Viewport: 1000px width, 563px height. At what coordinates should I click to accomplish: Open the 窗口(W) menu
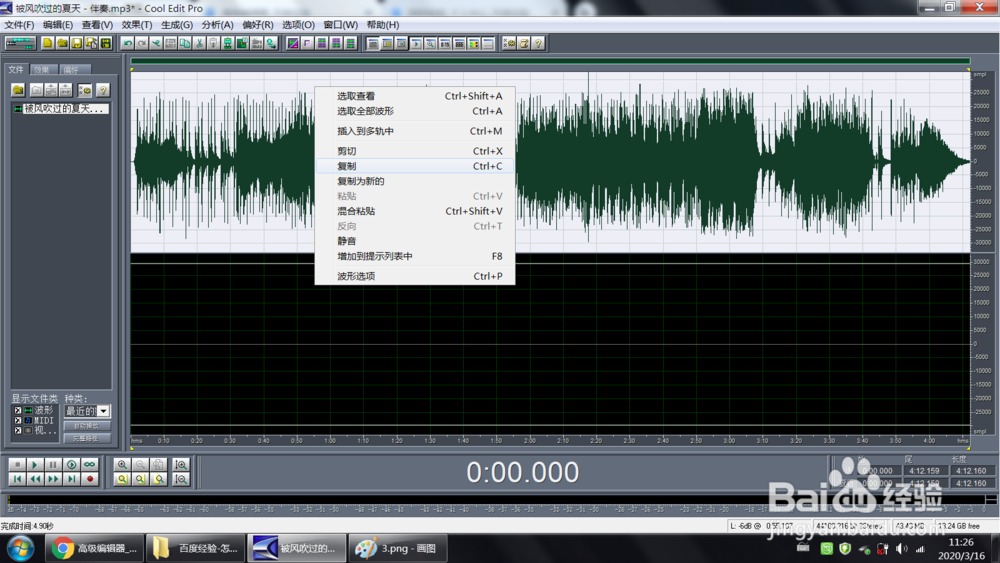coord(340,25)
